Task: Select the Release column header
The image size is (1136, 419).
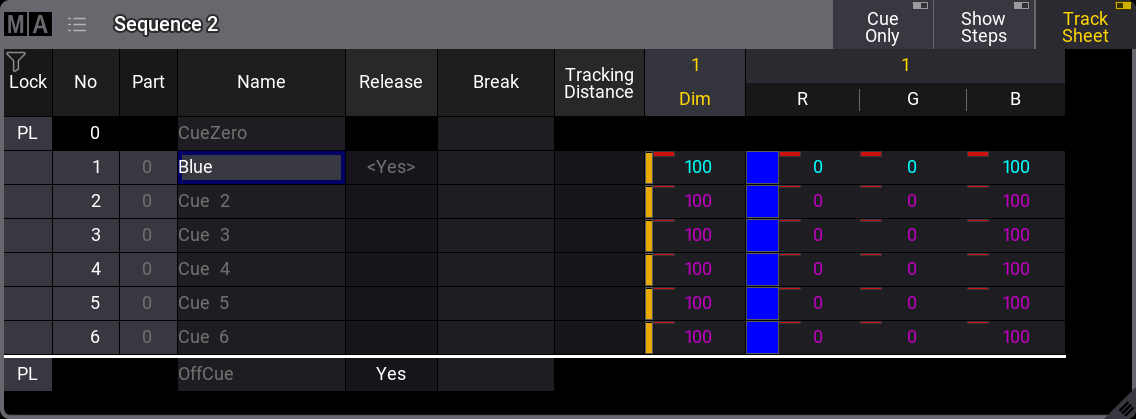Action: 391,82
